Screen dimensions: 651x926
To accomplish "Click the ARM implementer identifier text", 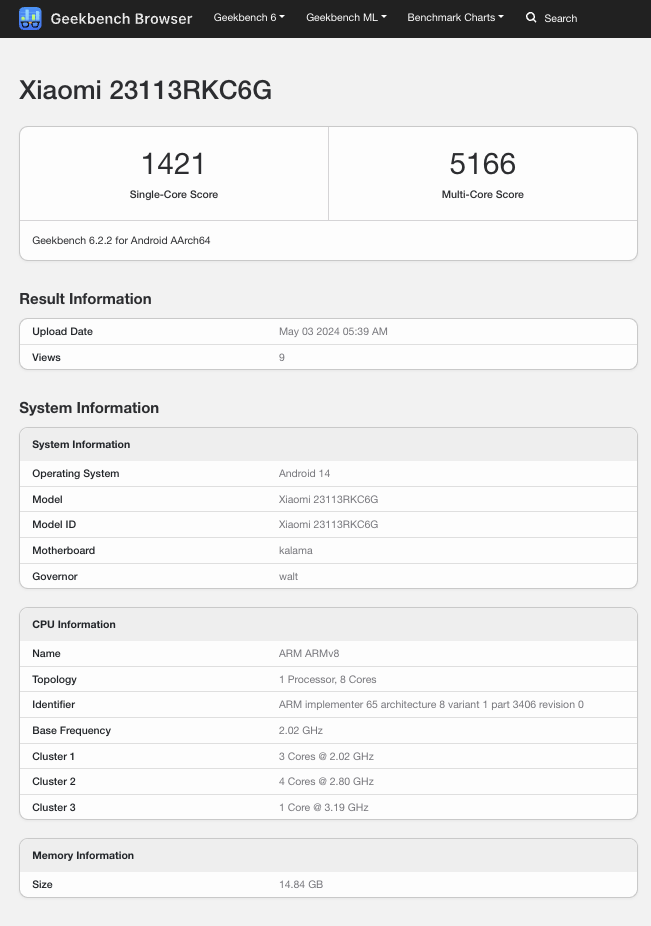I will pos(431,705).
